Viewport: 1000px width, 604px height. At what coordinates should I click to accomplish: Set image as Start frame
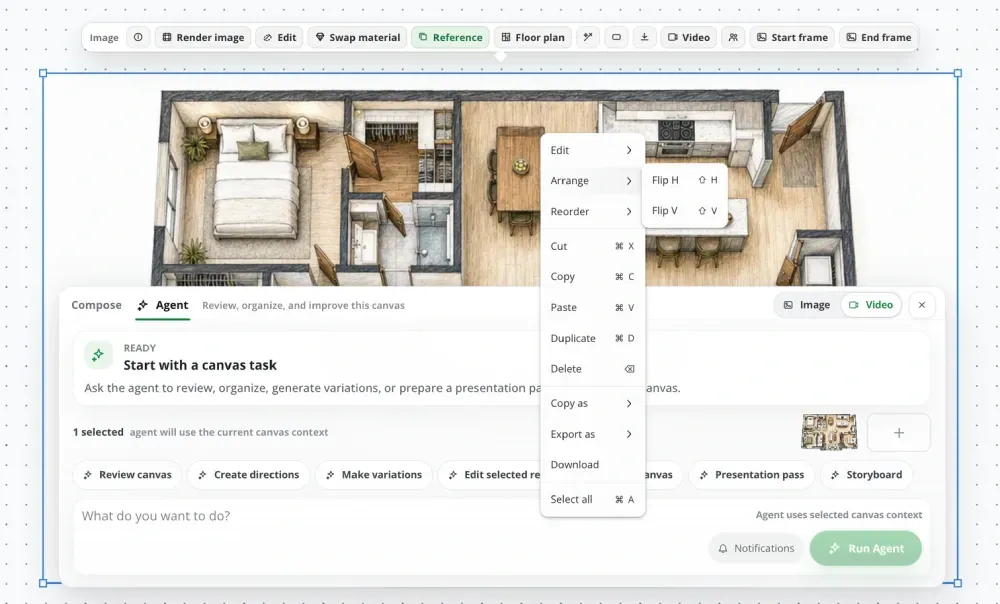click(x=792, y=37)
